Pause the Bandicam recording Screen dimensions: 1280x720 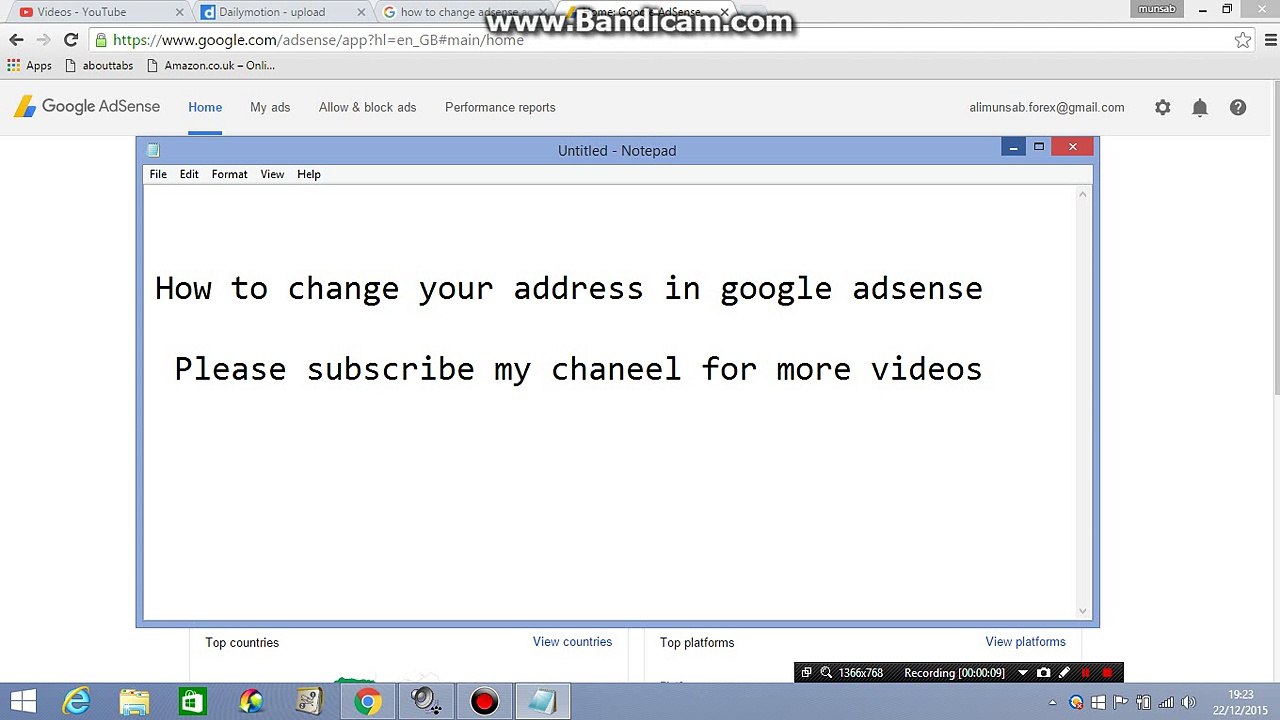coord(1086,673)
